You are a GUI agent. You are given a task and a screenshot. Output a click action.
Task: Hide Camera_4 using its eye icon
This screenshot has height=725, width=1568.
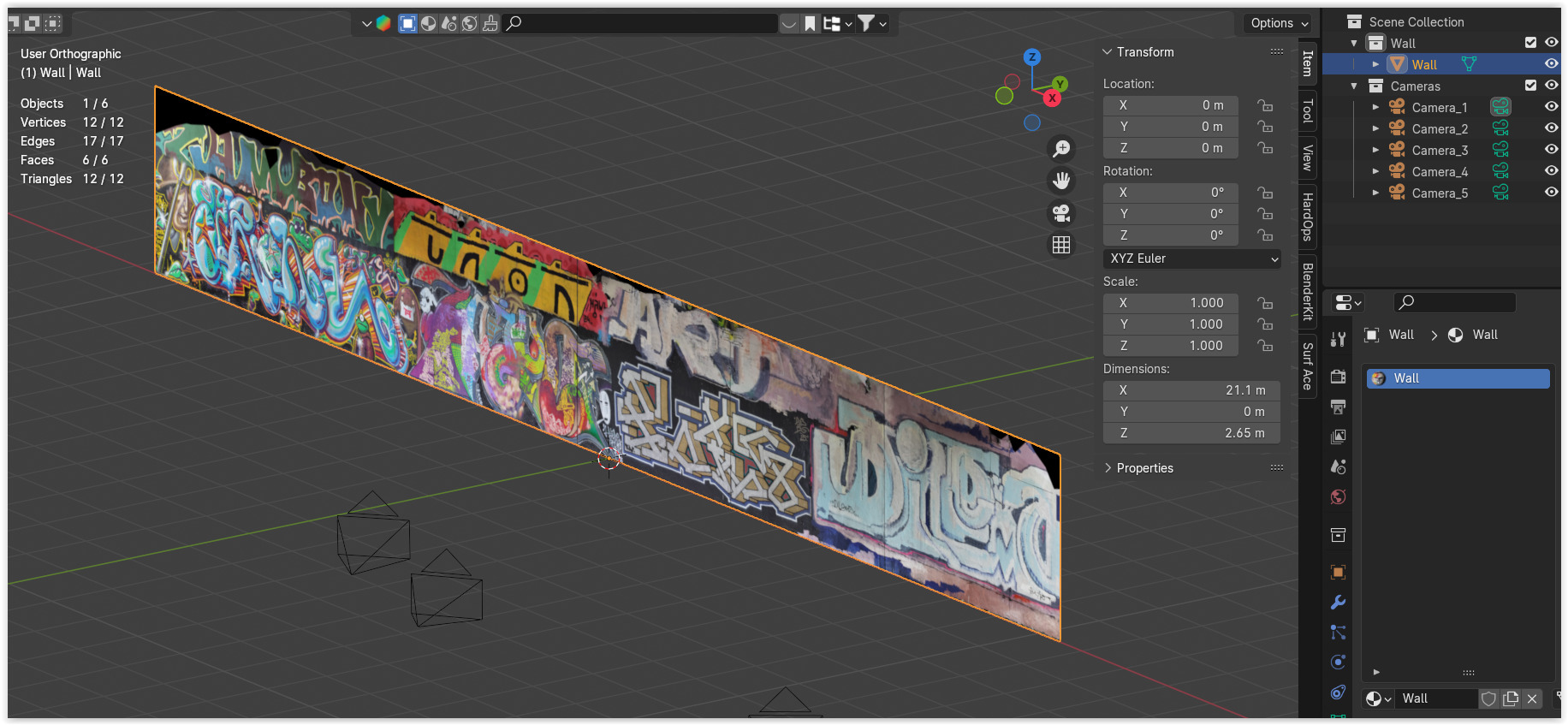(1551, 171)
